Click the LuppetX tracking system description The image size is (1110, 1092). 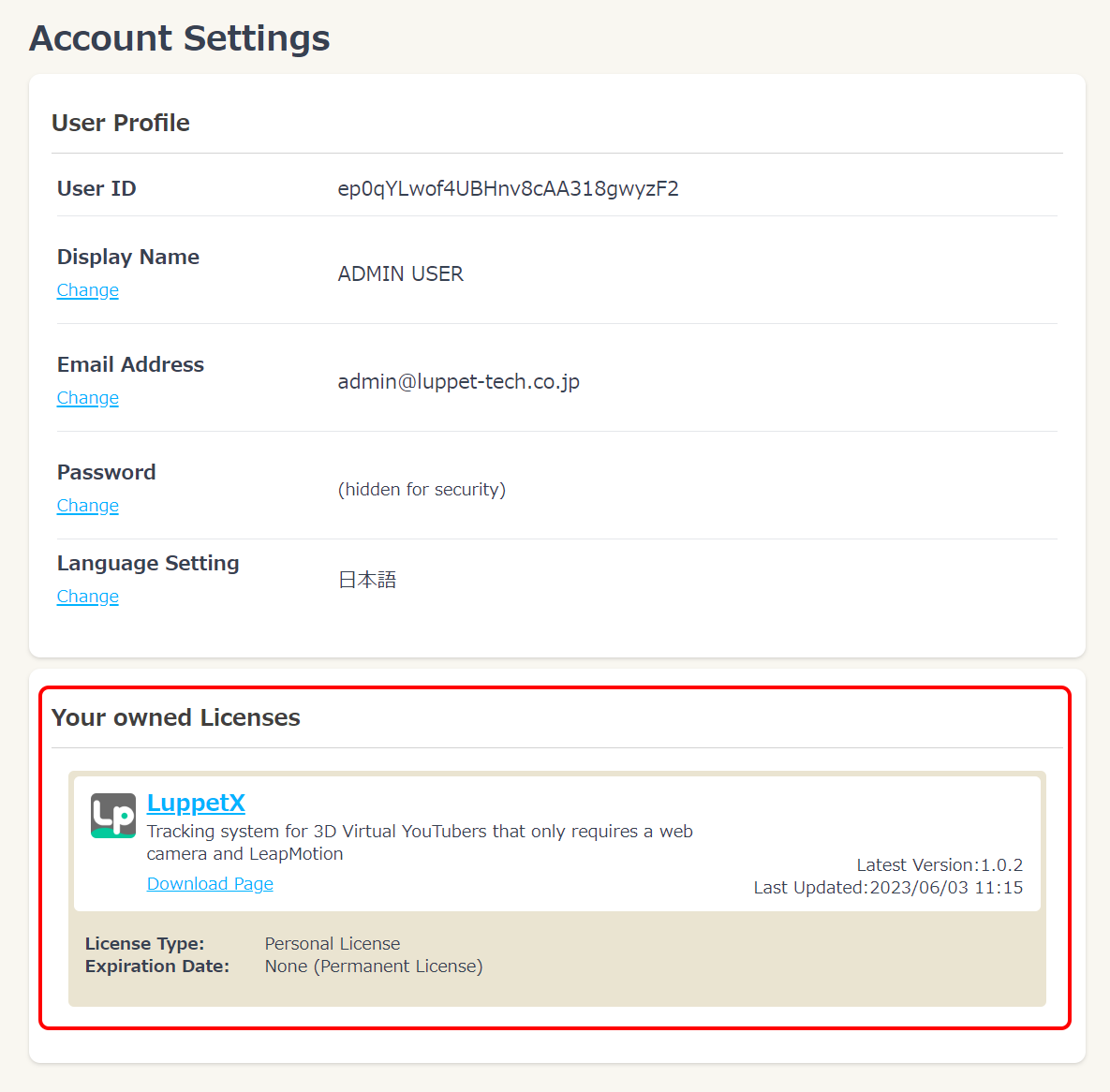pyautogui.click(x=420, y=842)
